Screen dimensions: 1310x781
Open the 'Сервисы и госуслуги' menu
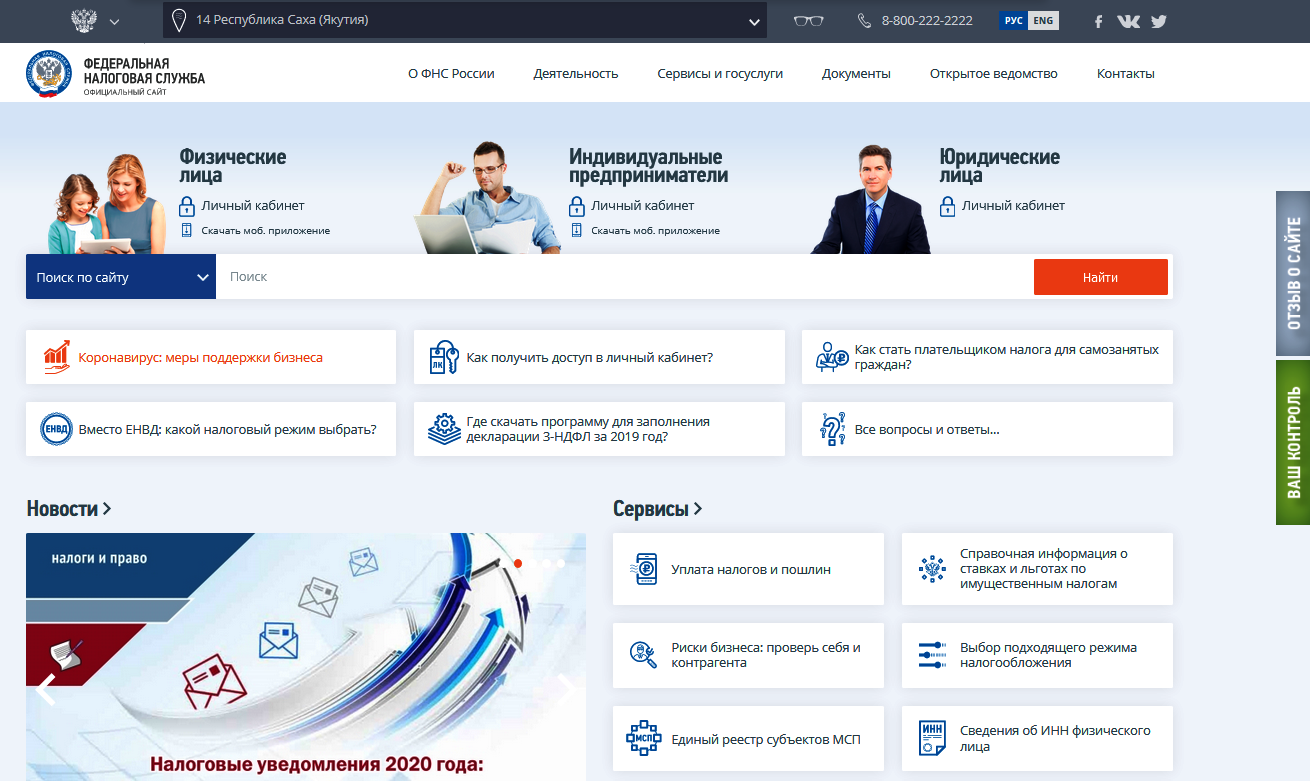tap(720, 73)
